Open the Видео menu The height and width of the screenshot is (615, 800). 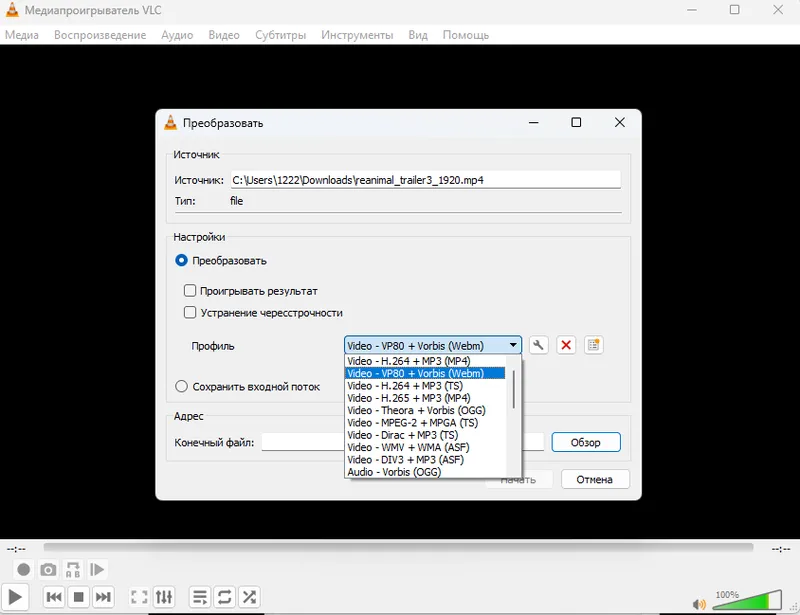(x=224, y=35)
